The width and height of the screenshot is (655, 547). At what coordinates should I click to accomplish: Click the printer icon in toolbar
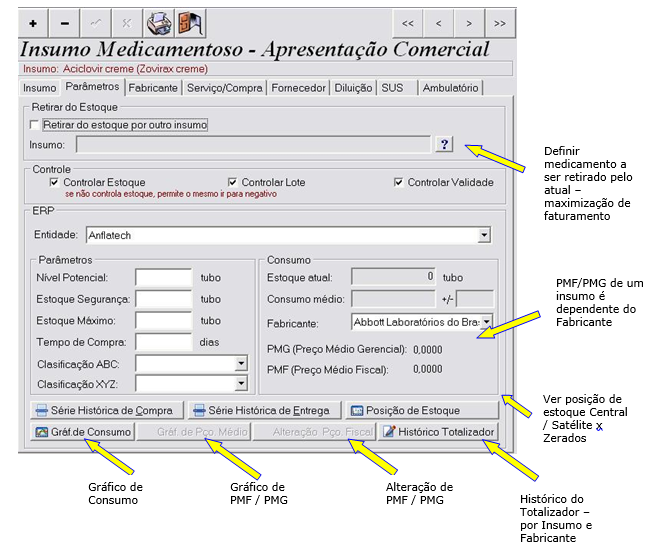coord(159,23)
